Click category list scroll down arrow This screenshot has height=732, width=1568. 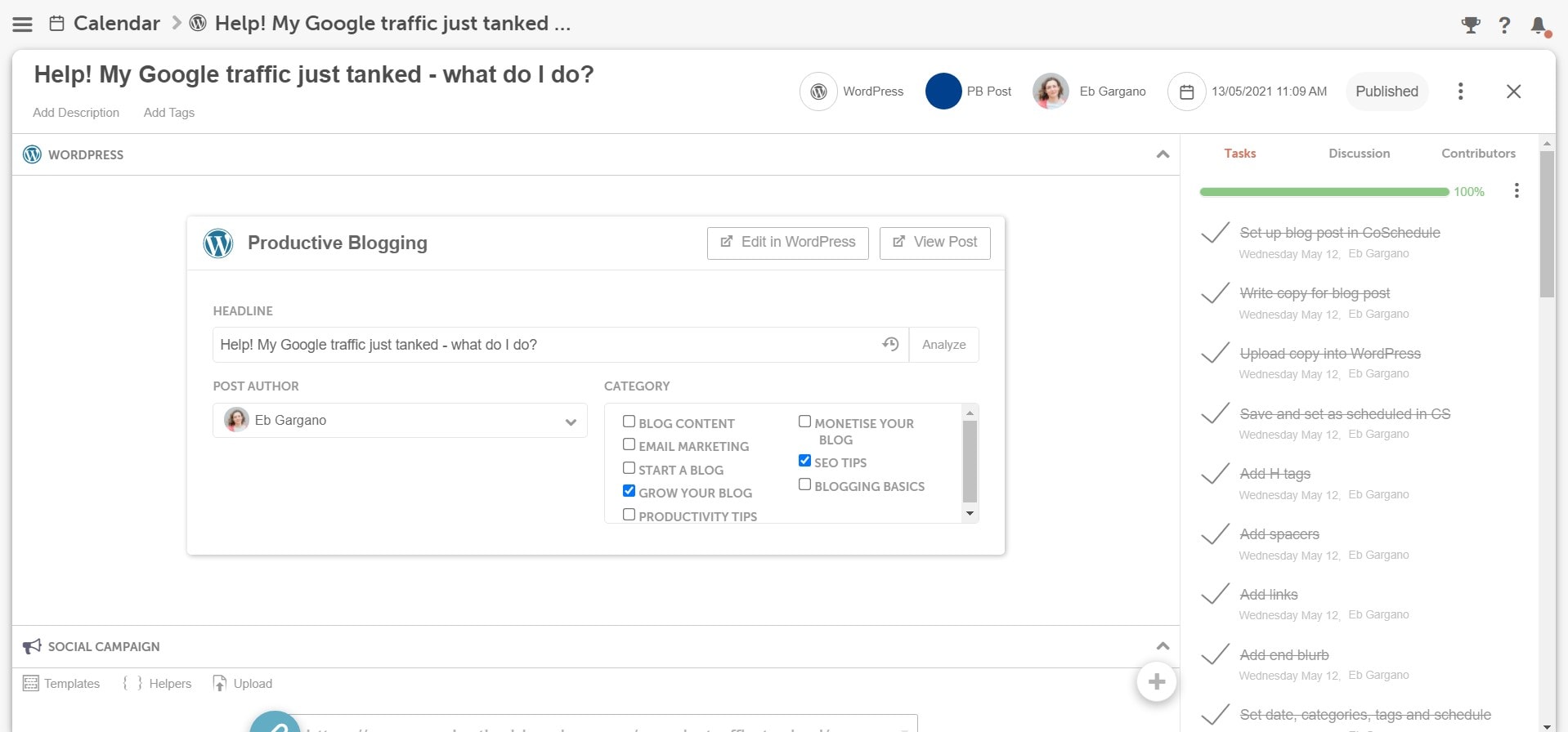[x=970, y=514]
